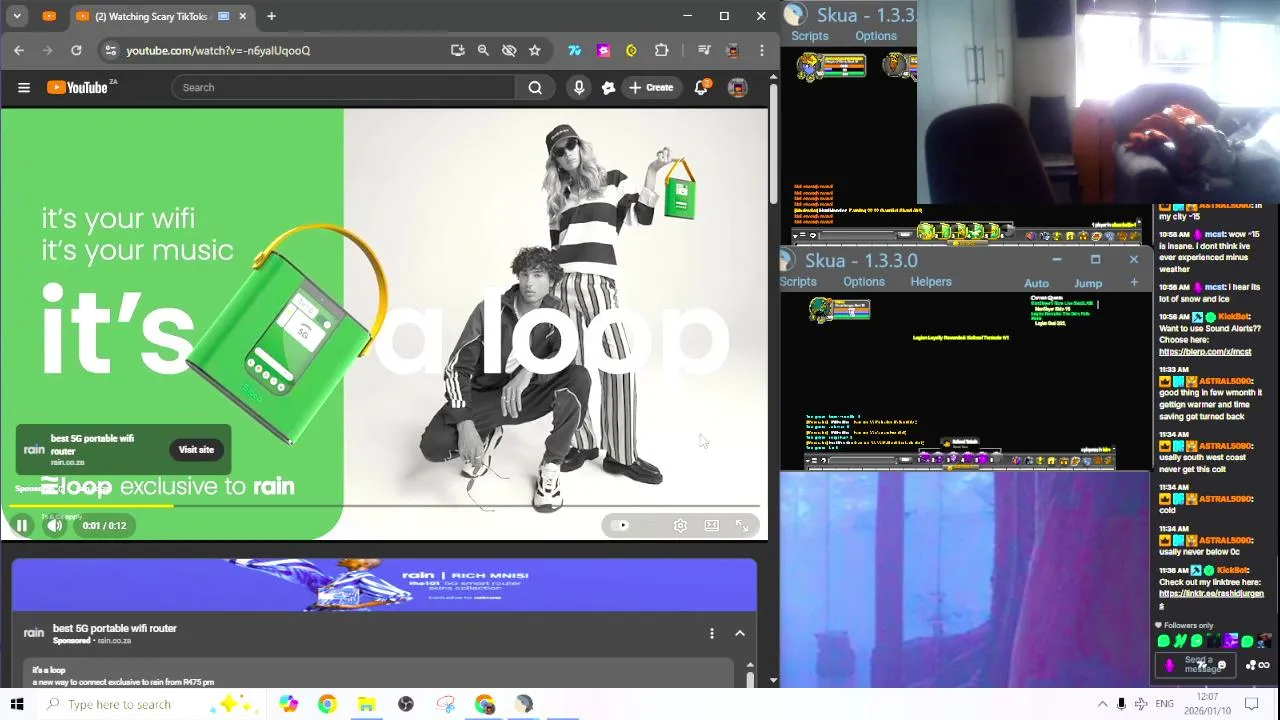The image size is (1280, 720).
Task: Mute the video player volume
Action: point(55,525)
